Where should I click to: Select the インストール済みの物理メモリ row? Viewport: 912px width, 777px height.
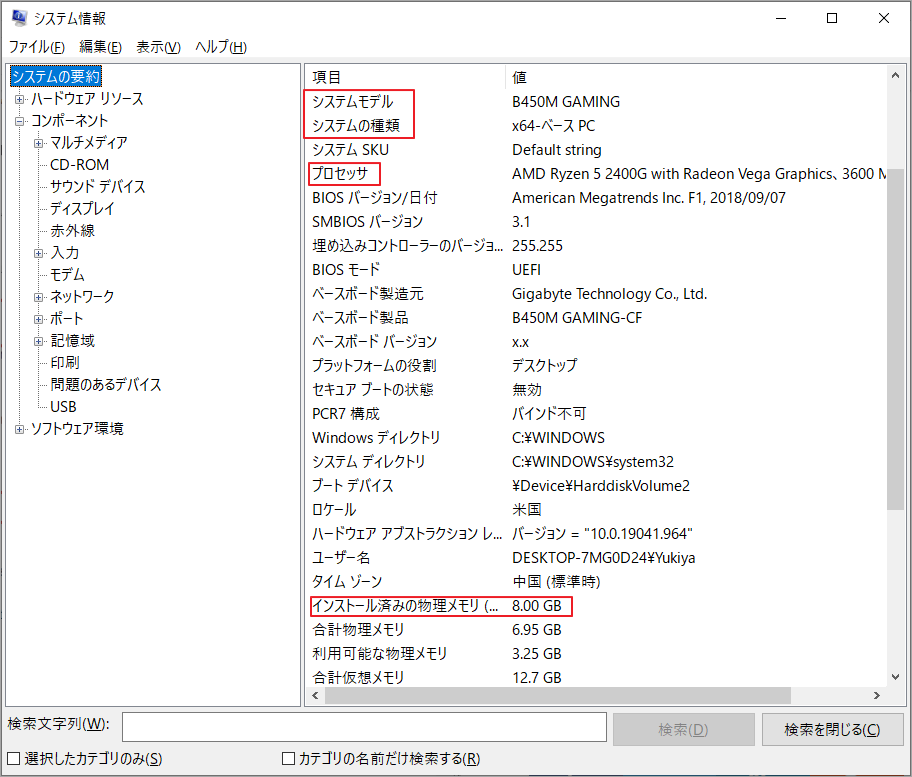[x=596, y=606]
